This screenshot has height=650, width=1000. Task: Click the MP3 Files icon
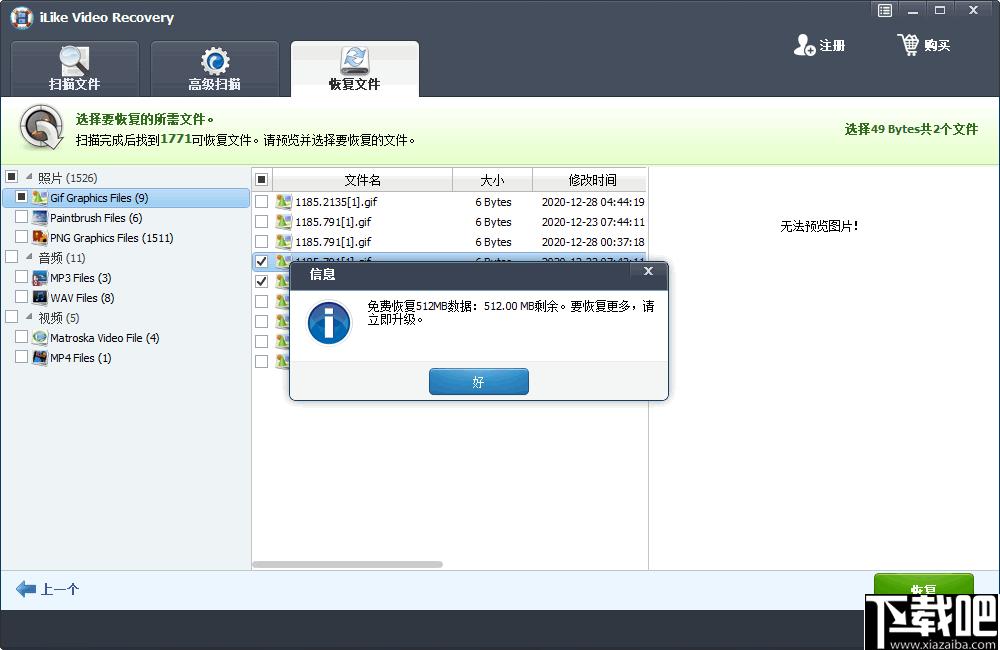tap(40, 278)
